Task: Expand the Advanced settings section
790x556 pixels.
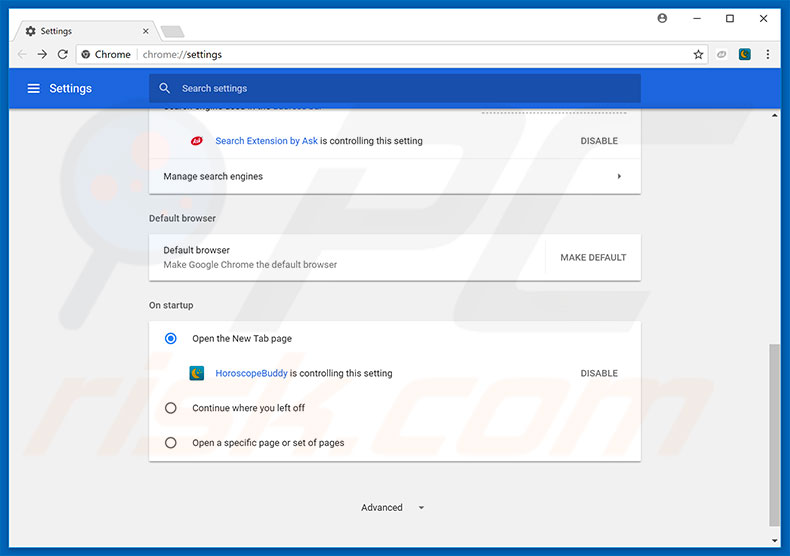Action: click(x=393, y=508)
